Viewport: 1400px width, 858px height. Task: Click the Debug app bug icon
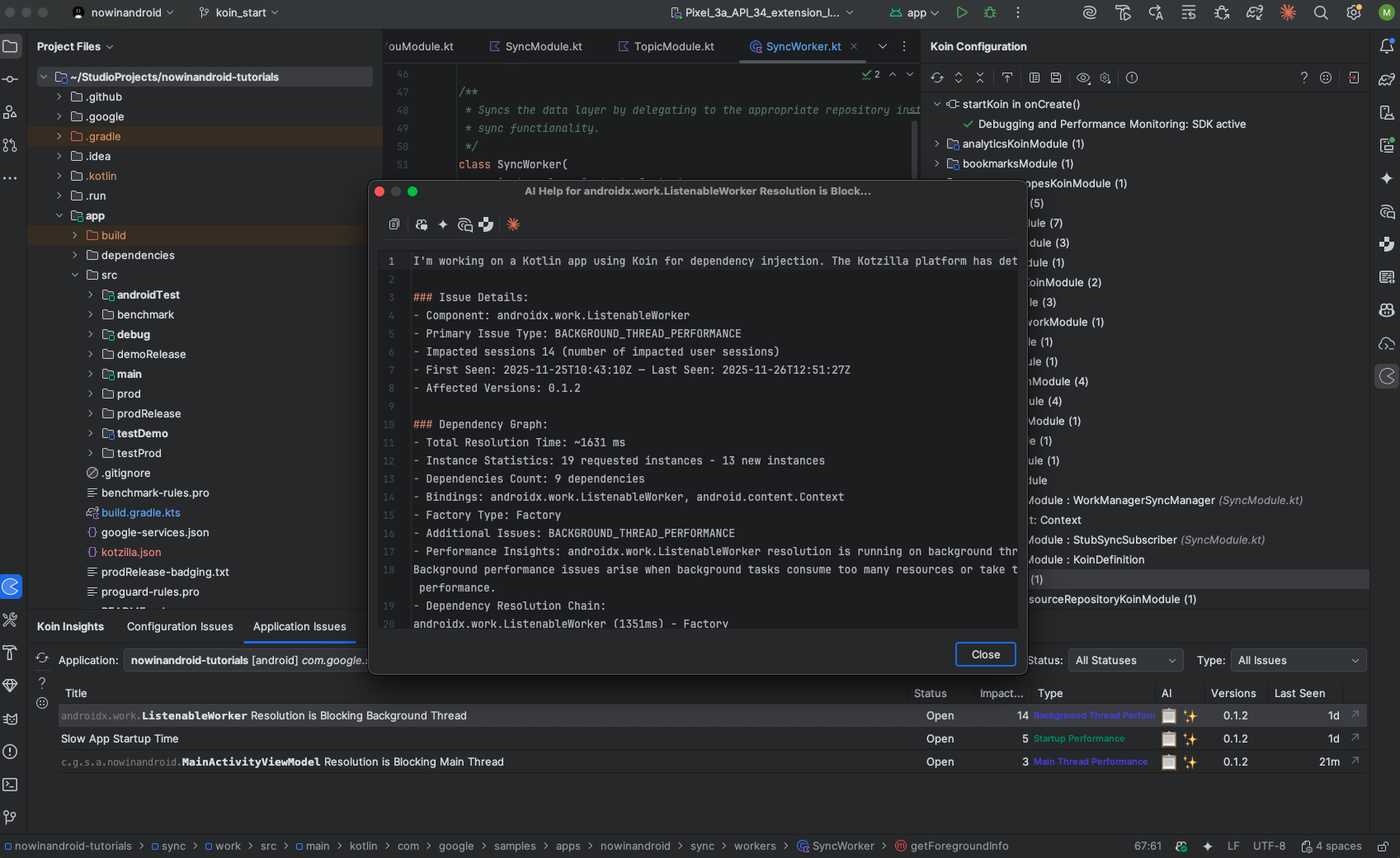coord(990,12)
